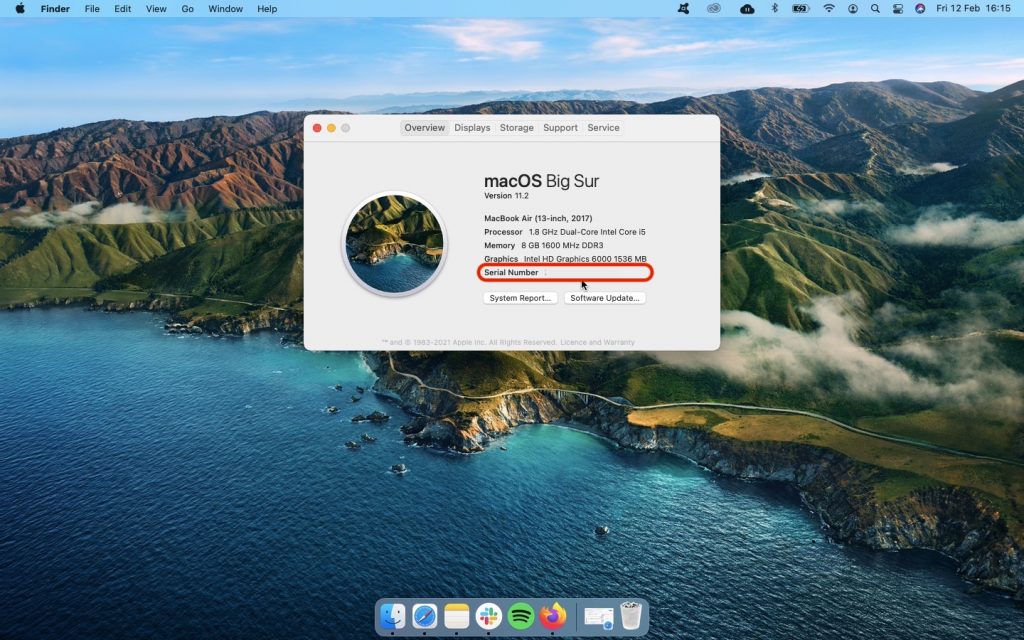1024x640 pixels.
Task: Click the Software Update button
Action: coord(604,297)
